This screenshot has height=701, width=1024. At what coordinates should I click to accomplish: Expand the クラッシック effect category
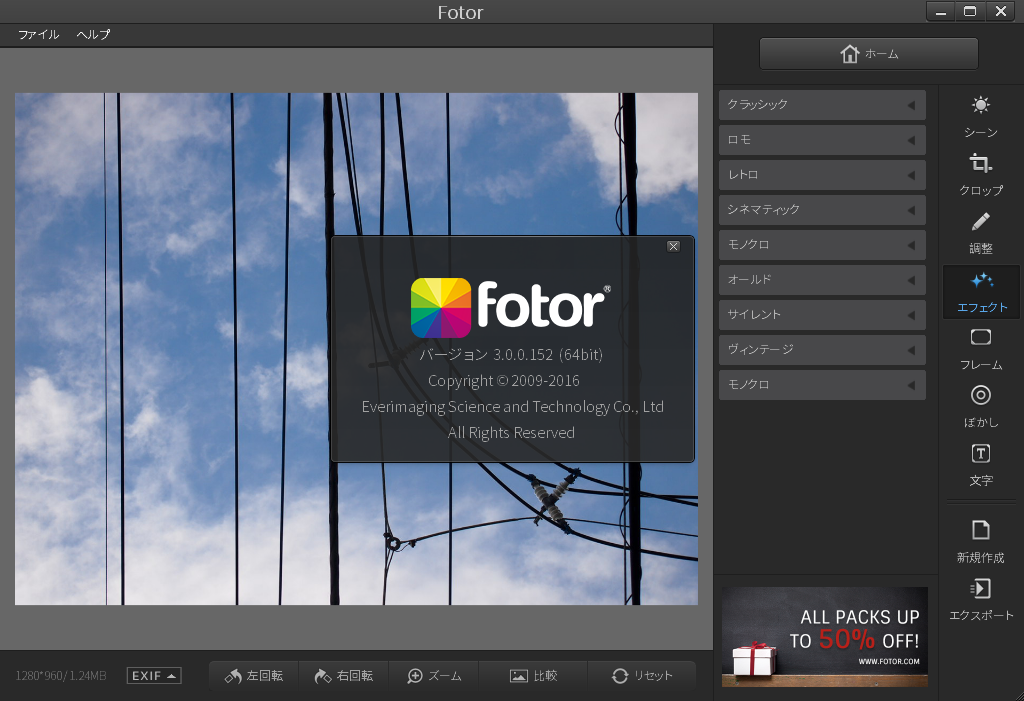point(822,104)
